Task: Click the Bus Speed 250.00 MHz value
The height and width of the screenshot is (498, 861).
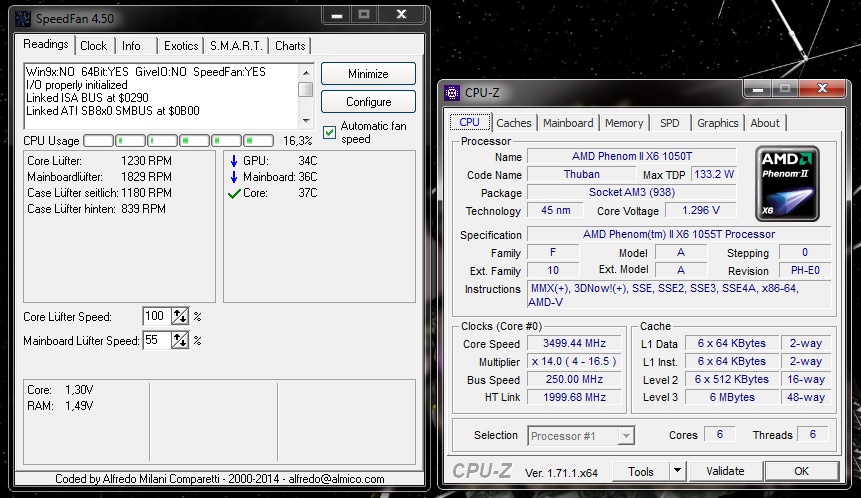Action: (x=574, y=379)
